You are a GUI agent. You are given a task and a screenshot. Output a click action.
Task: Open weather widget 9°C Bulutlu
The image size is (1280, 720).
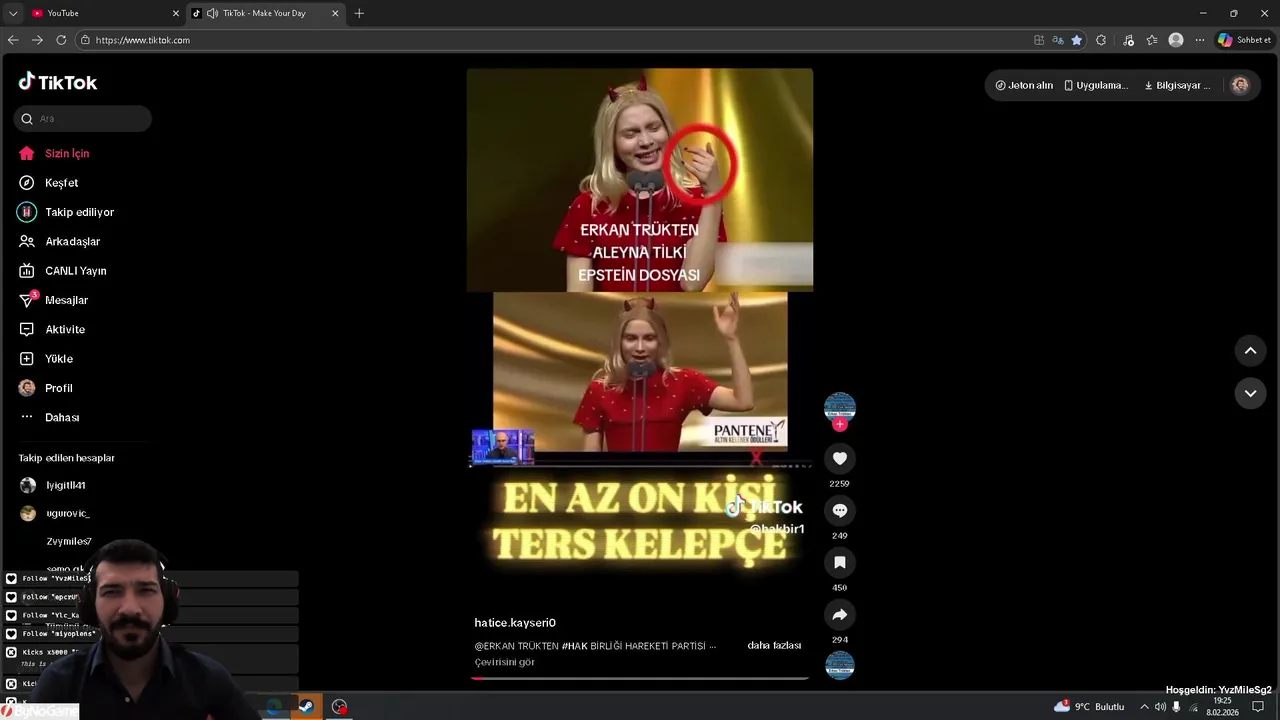click(x=1089, y=707)
